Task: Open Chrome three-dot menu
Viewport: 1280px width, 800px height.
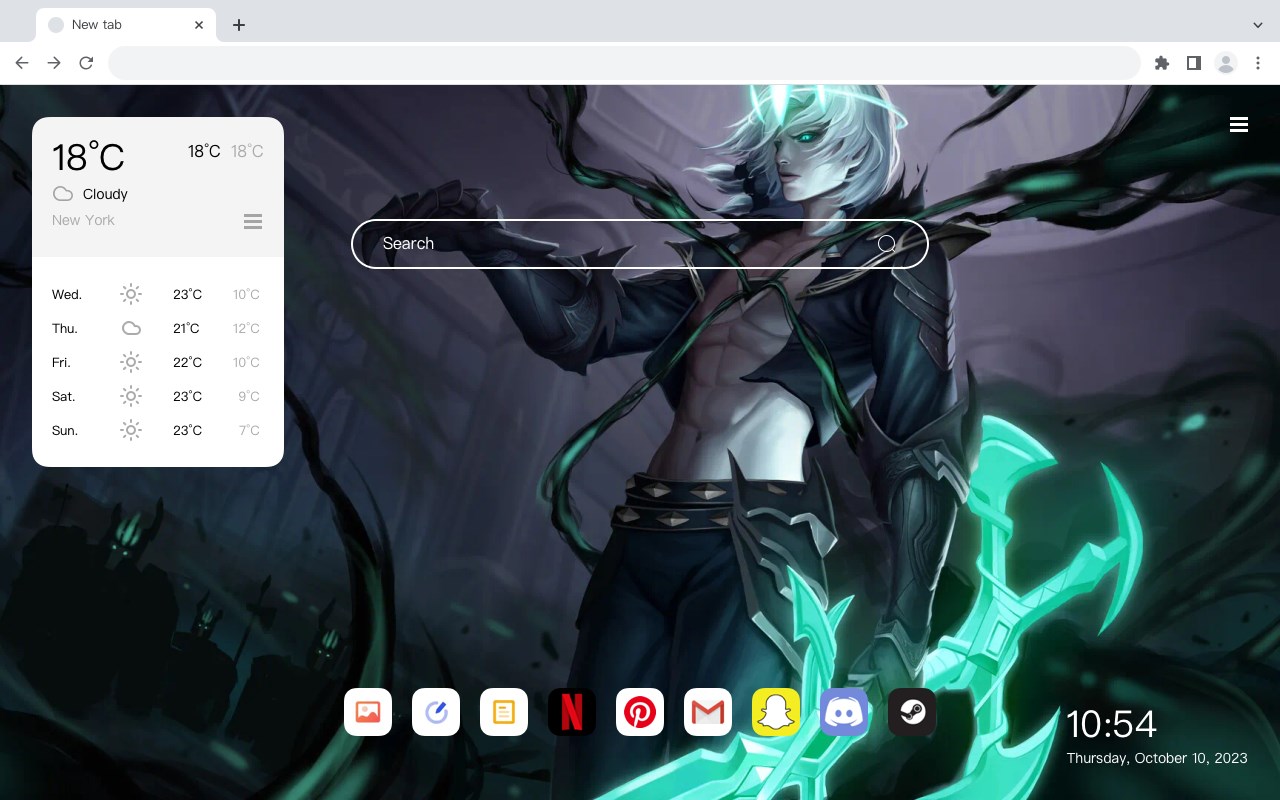Action: coord(1258,63)
